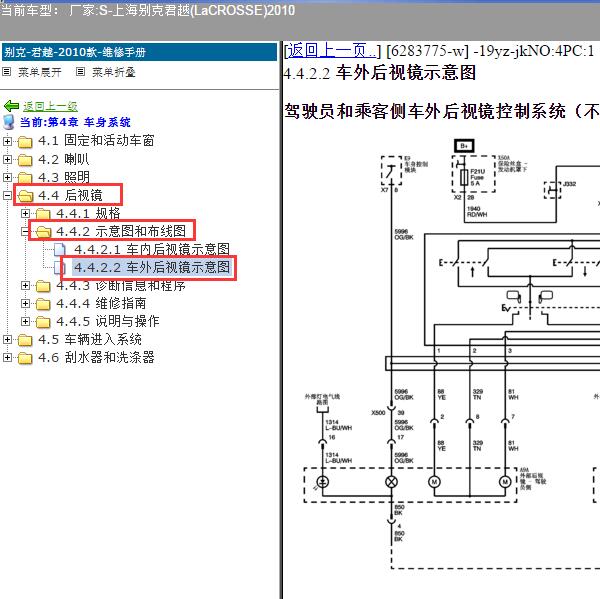The width and height of the screenshot is (600, 599).
Task: Click the 1940 RD/WH wire label
Action: pyautogui.click(x=477, y=211)
